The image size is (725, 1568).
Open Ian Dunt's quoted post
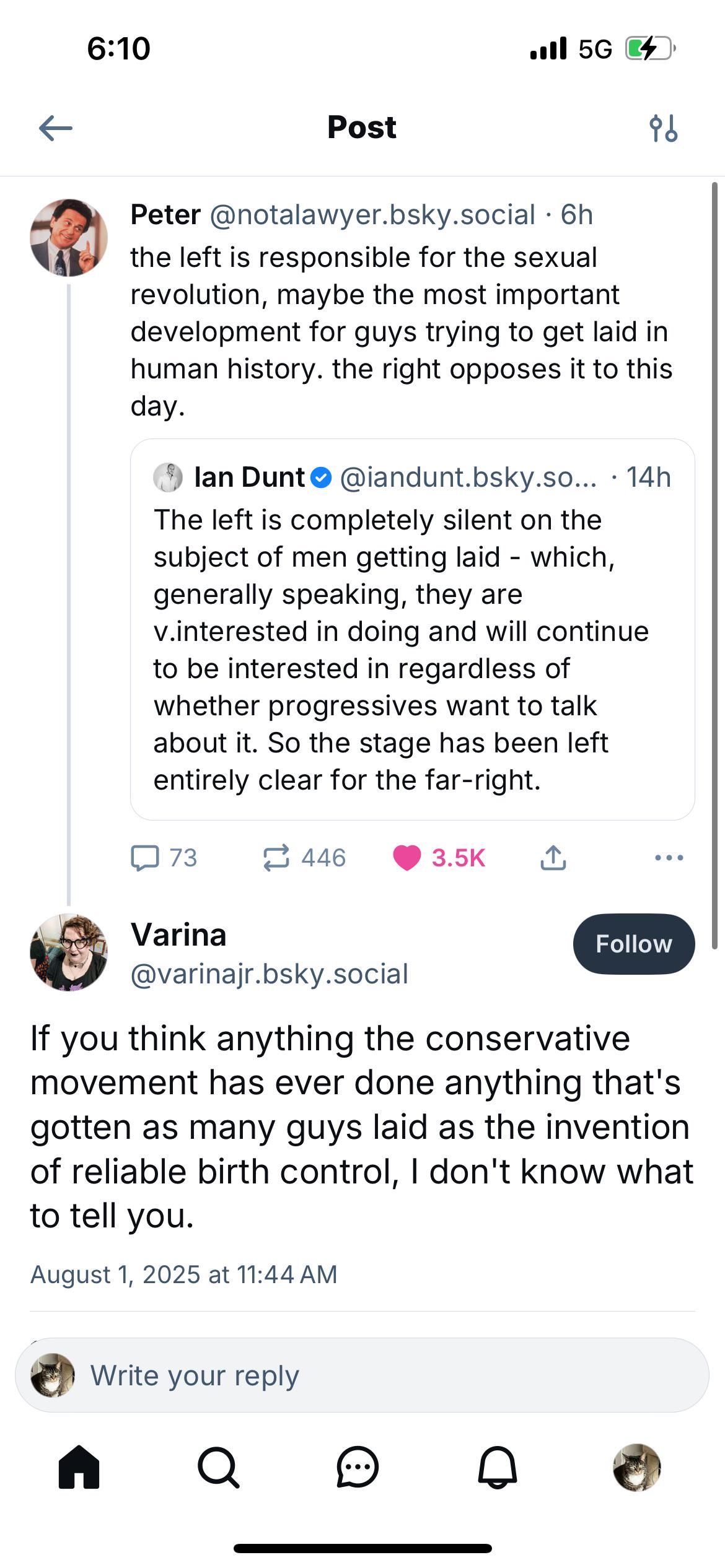pos(412,629)
